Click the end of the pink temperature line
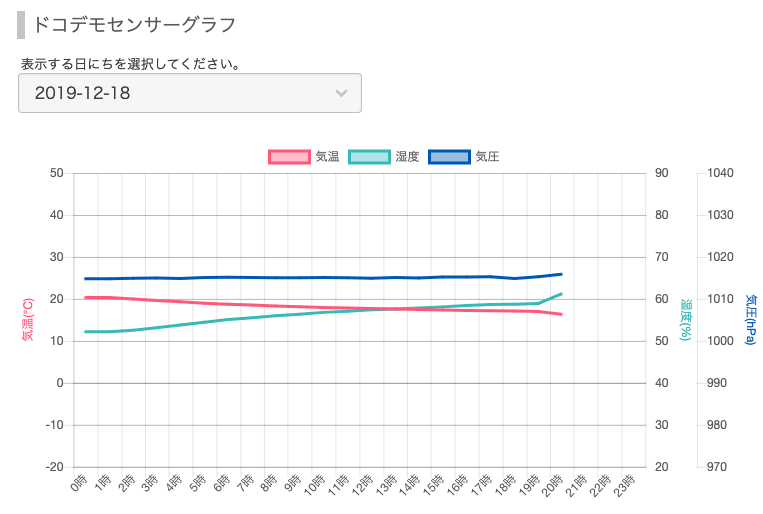Screen dimensions: 763x514 click(x=561, y=314)
